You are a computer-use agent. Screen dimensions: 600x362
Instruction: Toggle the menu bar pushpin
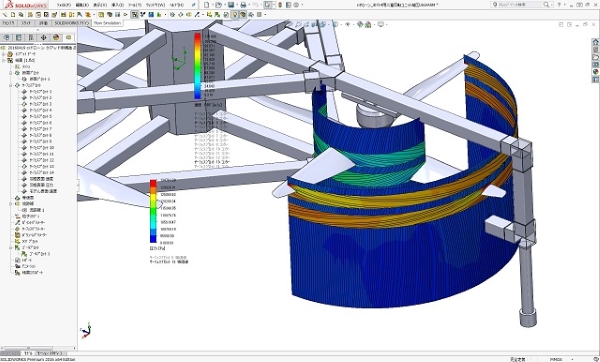click(x=194, y=5)
